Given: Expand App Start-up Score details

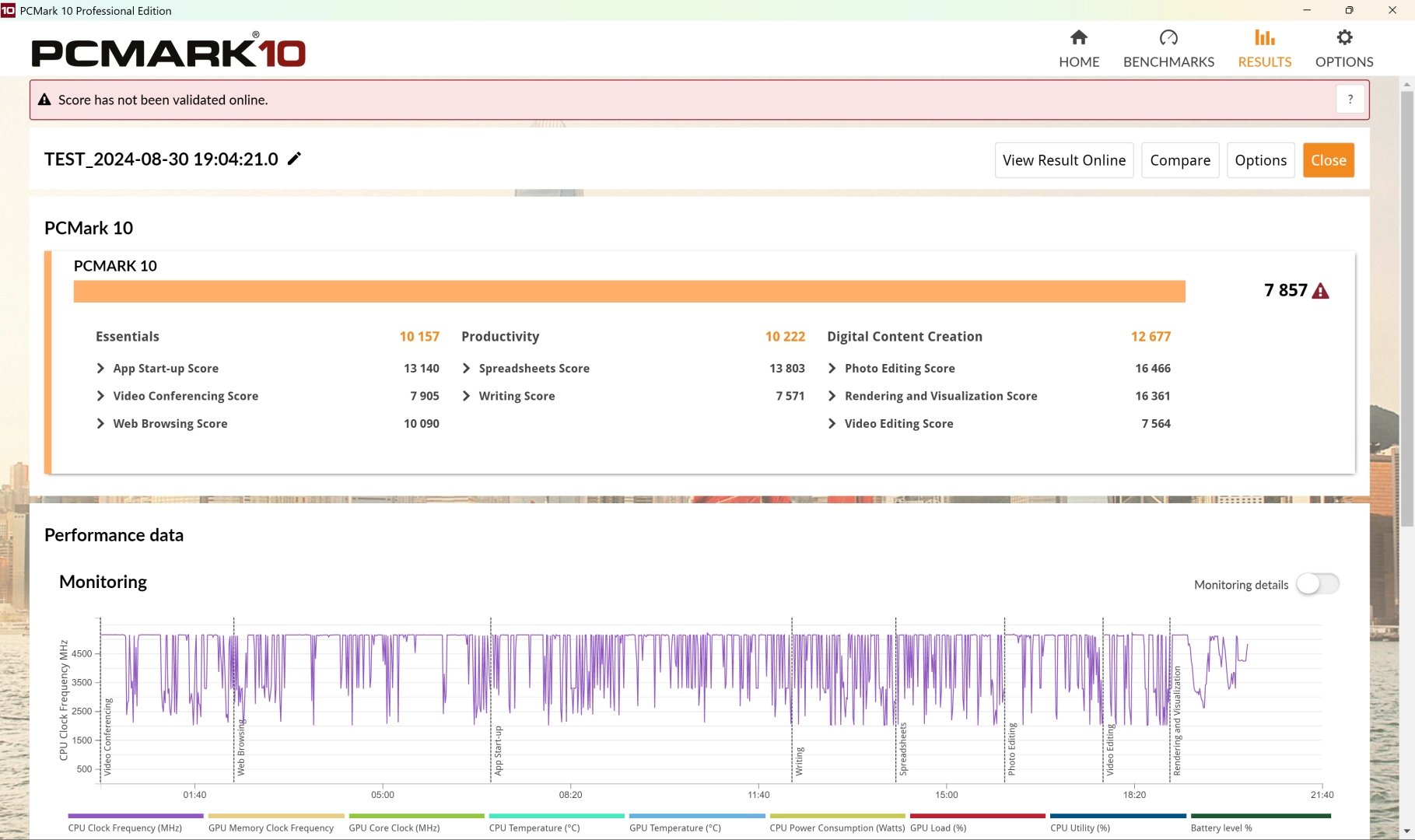Looking at the screenshot, I should [100, 368].
